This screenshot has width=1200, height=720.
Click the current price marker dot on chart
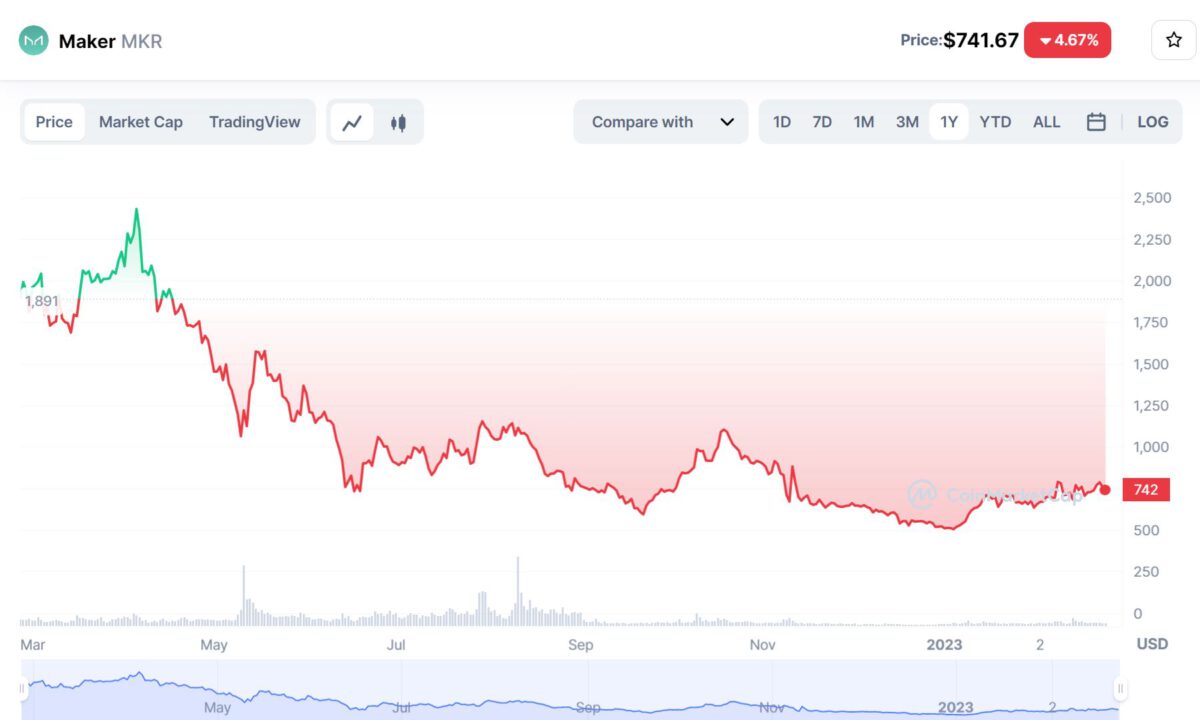click(x=1105, y=489)
